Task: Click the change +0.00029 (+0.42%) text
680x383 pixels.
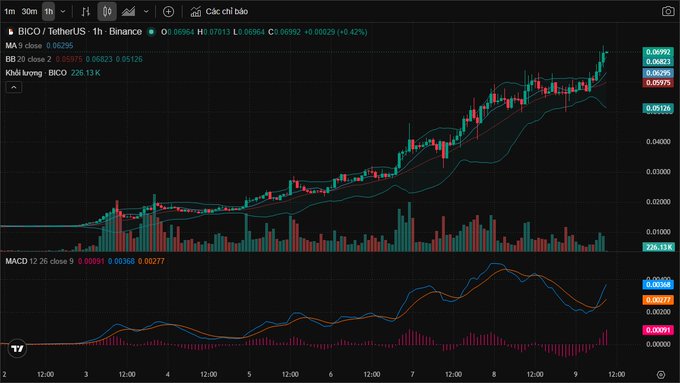Action: [x=336, y=32]
